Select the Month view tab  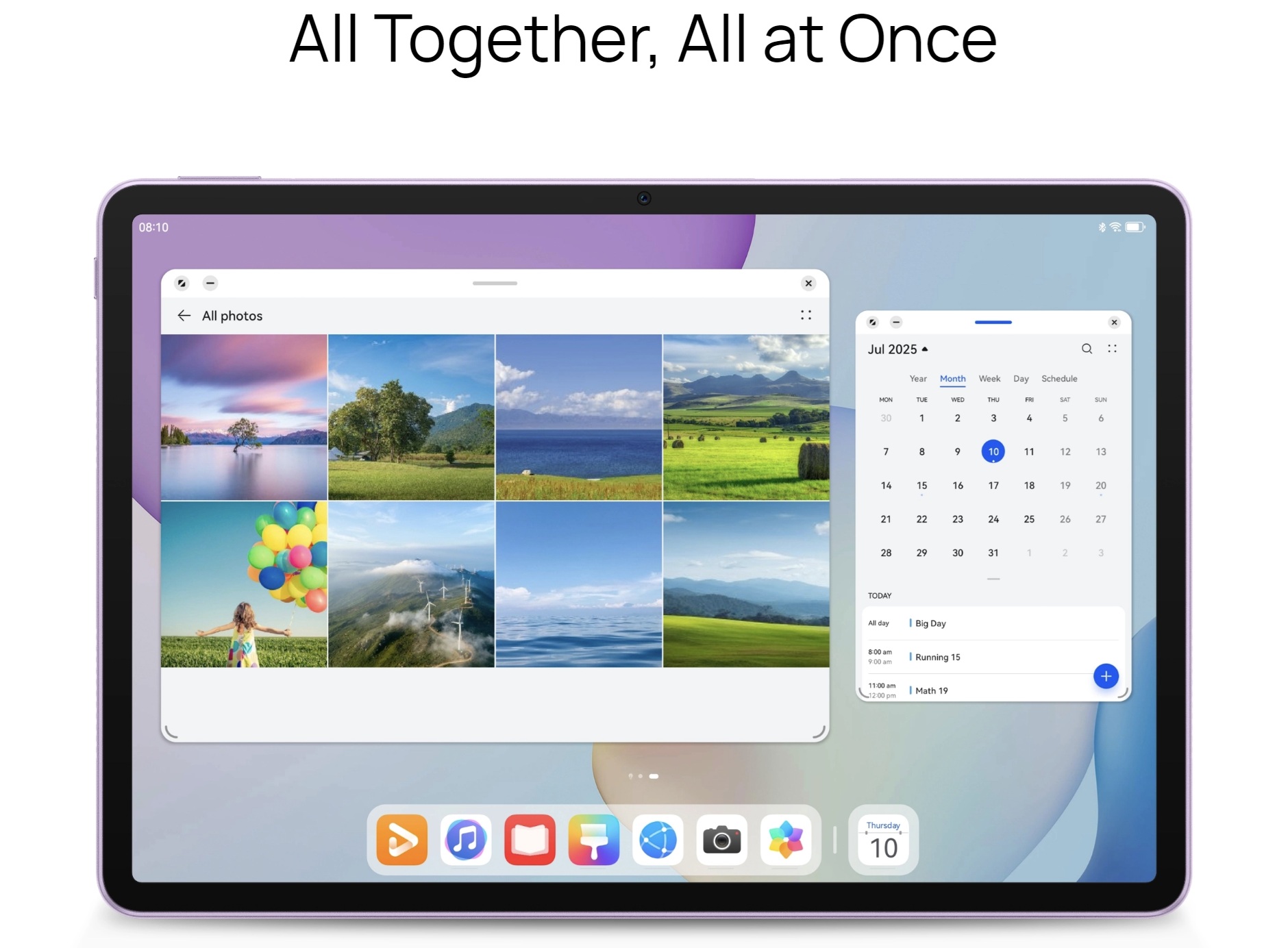pos(952,379)
